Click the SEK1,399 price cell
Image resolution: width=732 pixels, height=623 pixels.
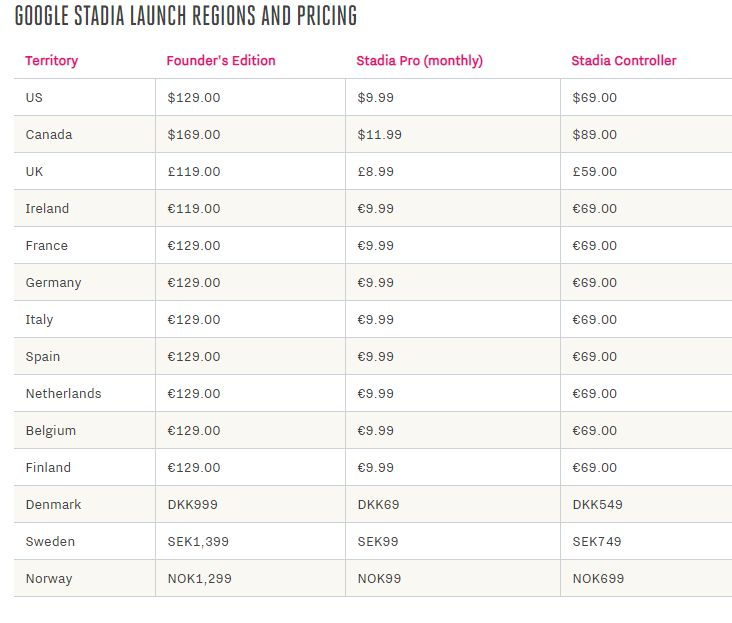point(198,542)
